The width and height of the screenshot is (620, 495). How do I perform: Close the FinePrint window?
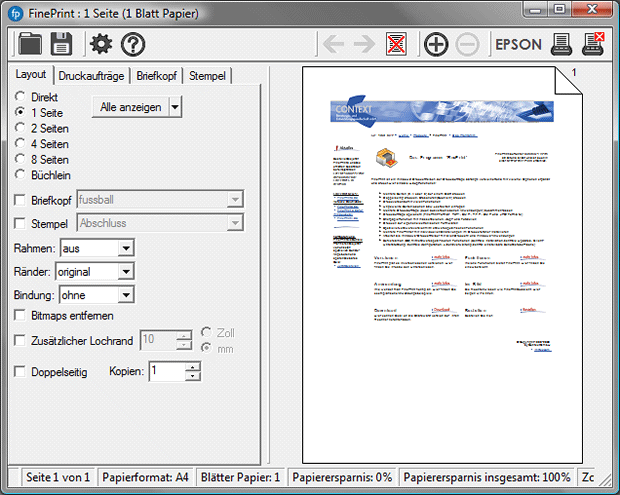tap(592, 9)
